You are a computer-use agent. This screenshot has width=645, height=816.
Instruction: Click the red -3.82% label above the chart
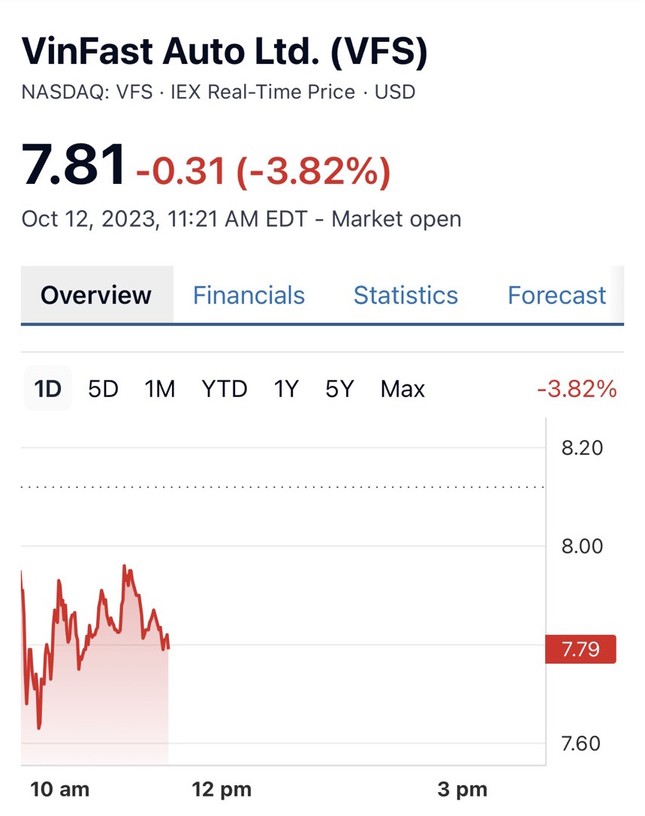[x=577, y=389]
